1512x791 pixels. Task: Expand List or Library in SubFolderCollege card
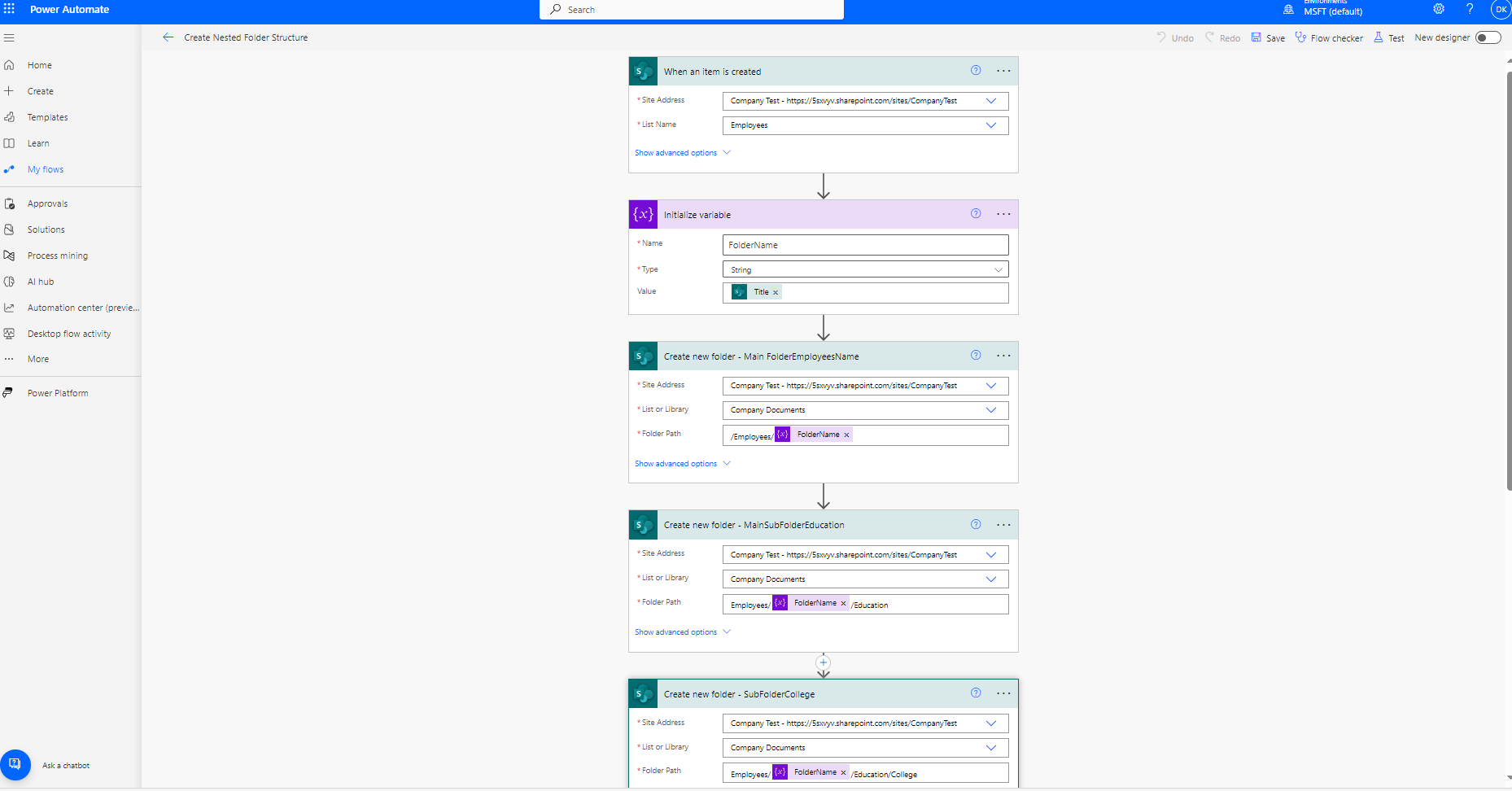click(x=991, y=748)
